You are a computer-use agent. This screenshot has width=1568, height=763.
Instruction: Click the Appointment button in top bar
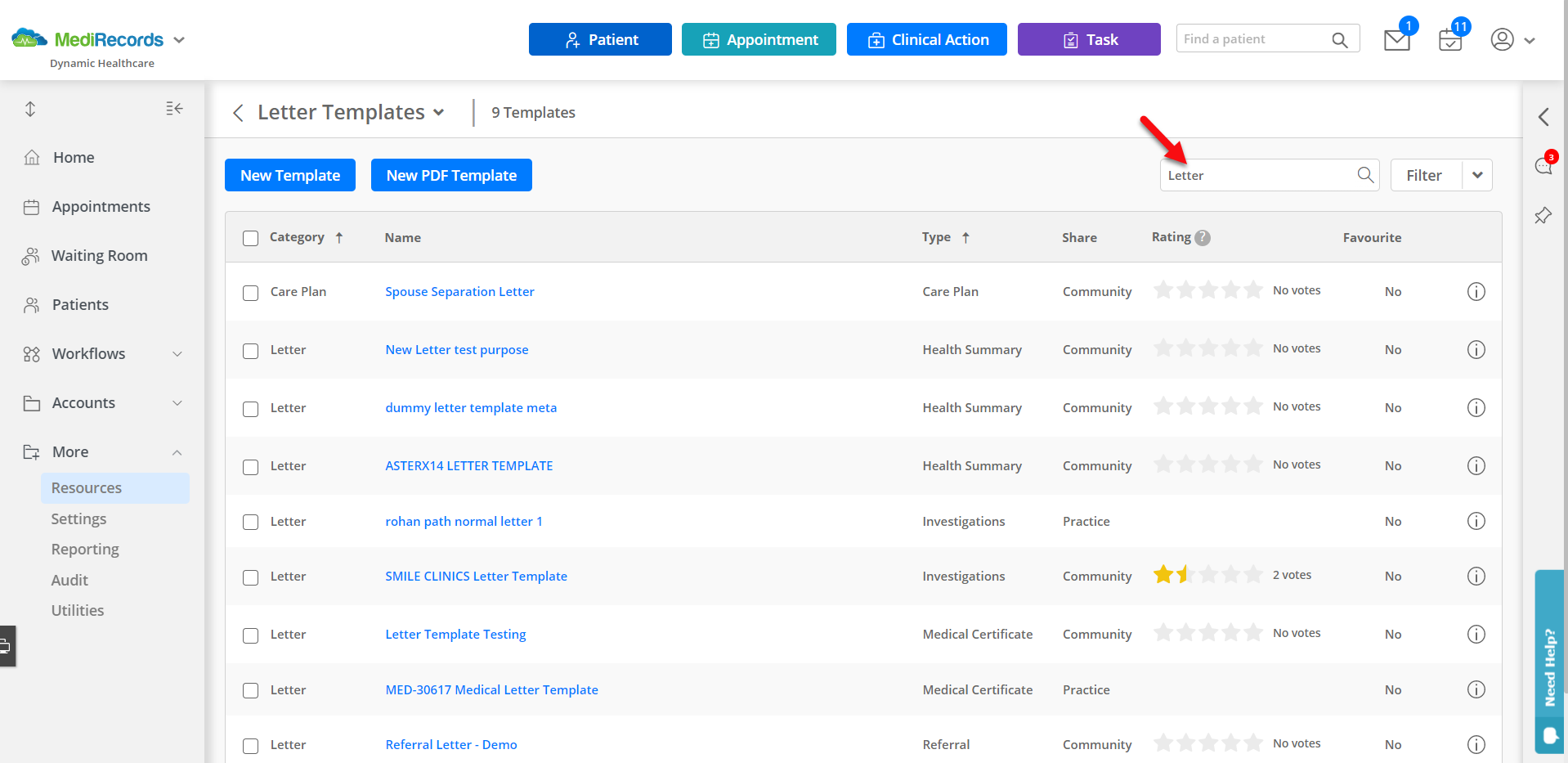pos(759,39)
